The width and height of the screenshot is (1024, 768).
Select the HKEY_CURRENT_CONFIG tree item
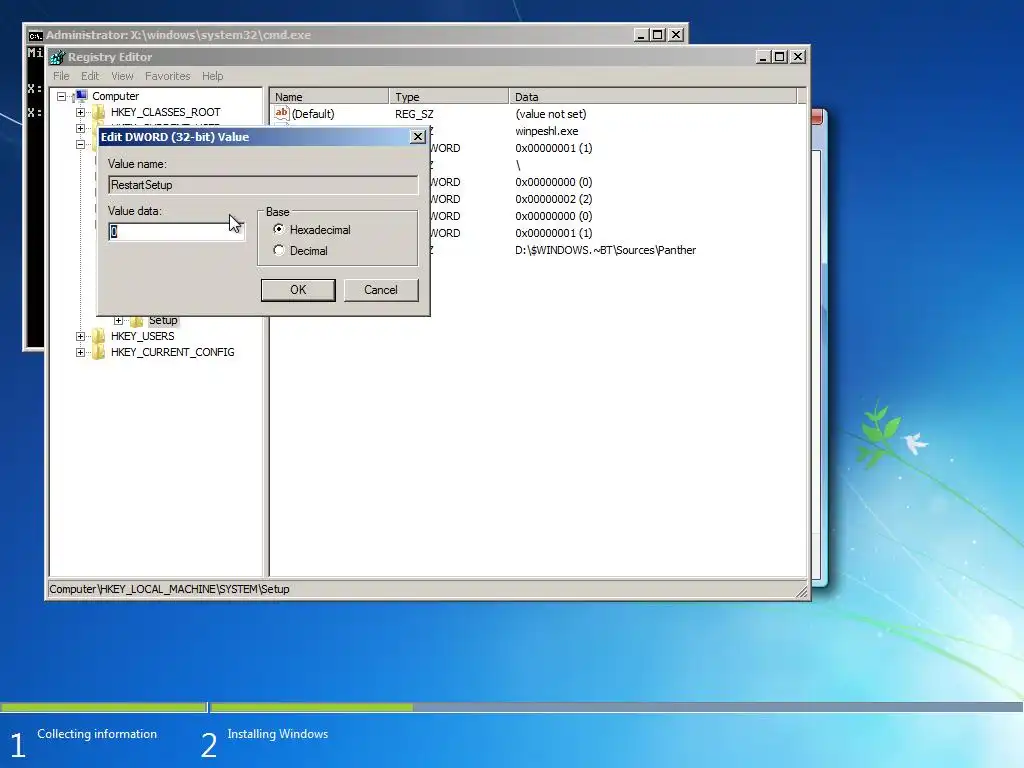coord(172,353)
